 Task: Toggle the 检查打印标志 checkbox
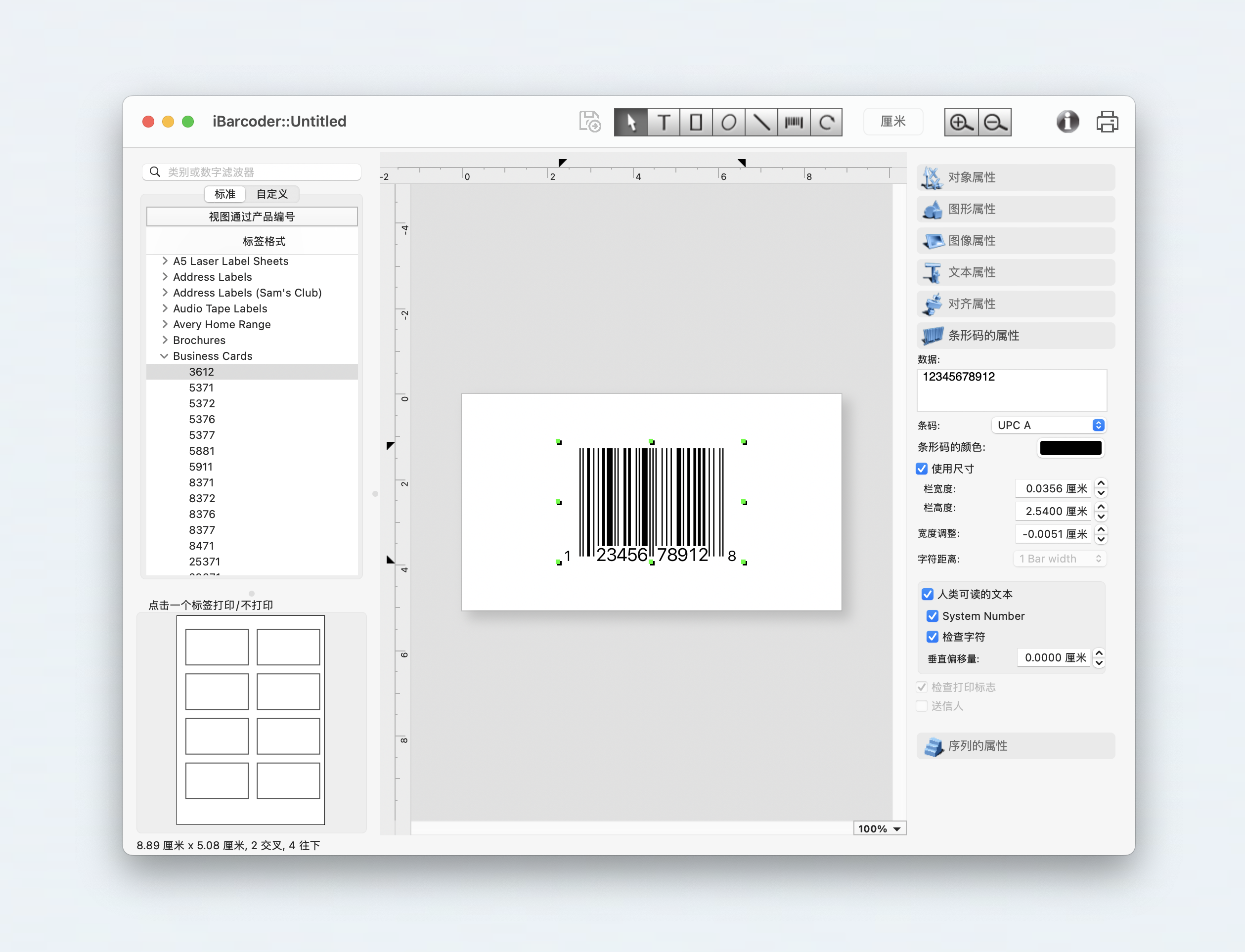pos(922,688)
